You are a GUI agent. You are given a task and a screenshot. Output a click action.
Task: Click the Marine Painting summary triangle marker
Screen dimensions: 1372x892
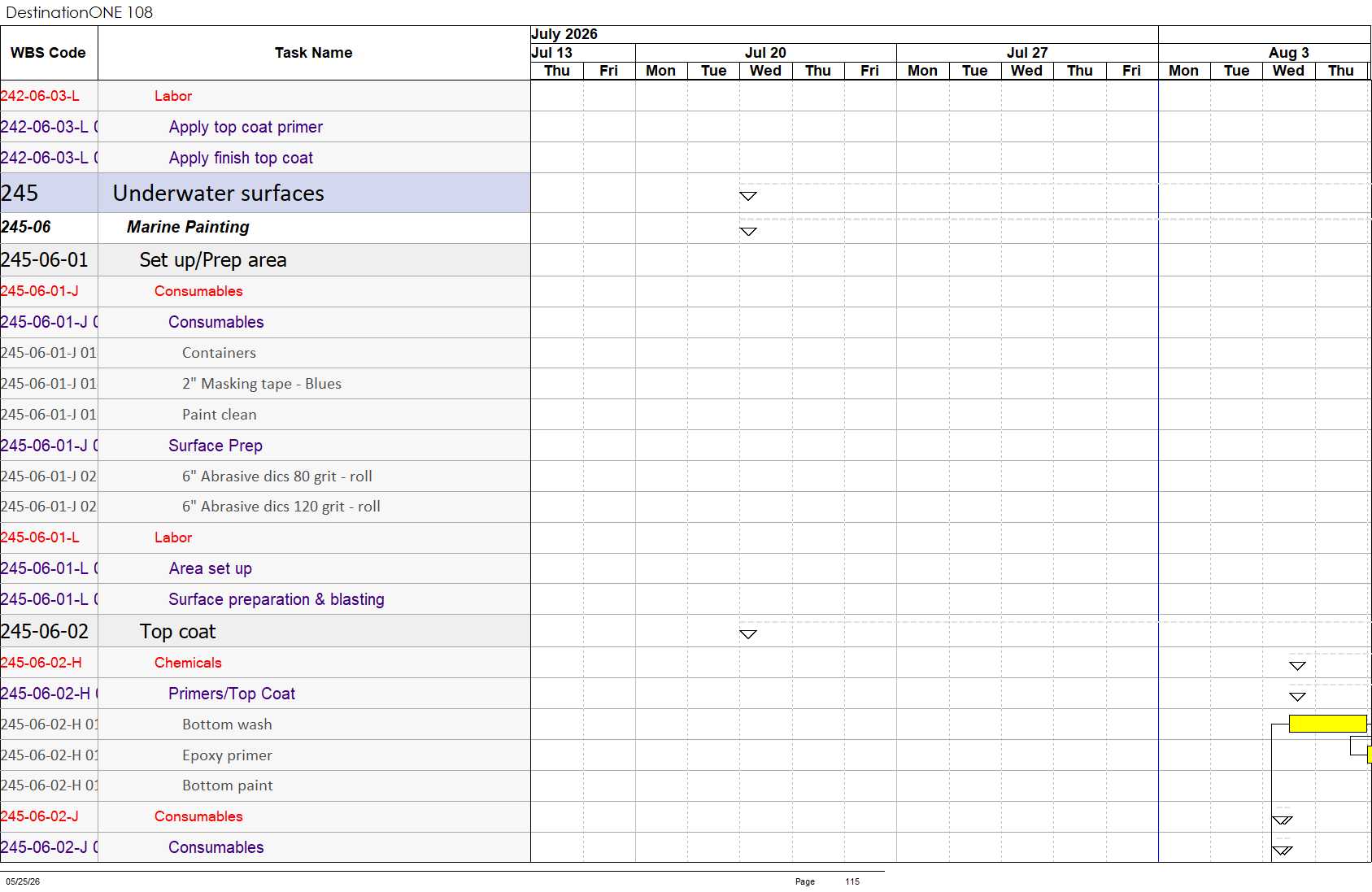[748, 232]
